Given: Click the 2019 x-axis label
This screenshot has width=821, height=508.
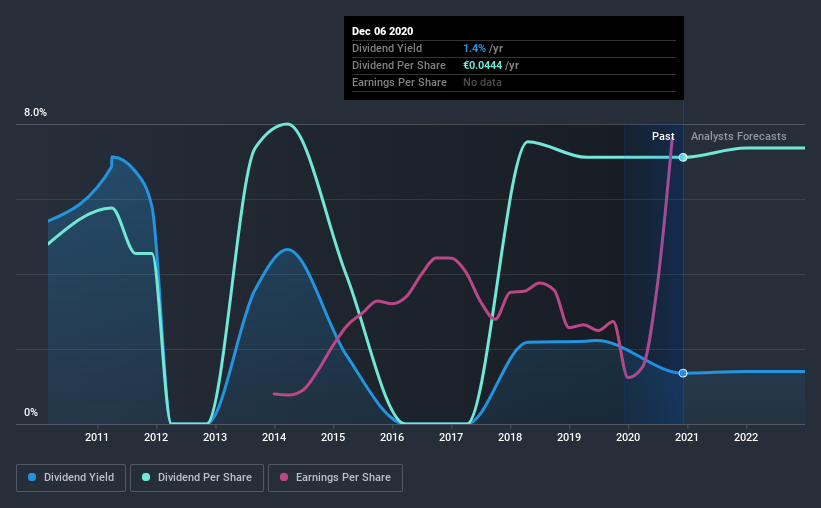Looking at the screenshot, I should pos(569,437).
